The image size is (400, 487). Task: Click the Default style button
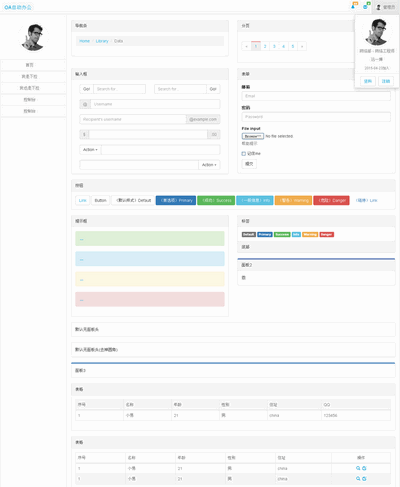133,200
